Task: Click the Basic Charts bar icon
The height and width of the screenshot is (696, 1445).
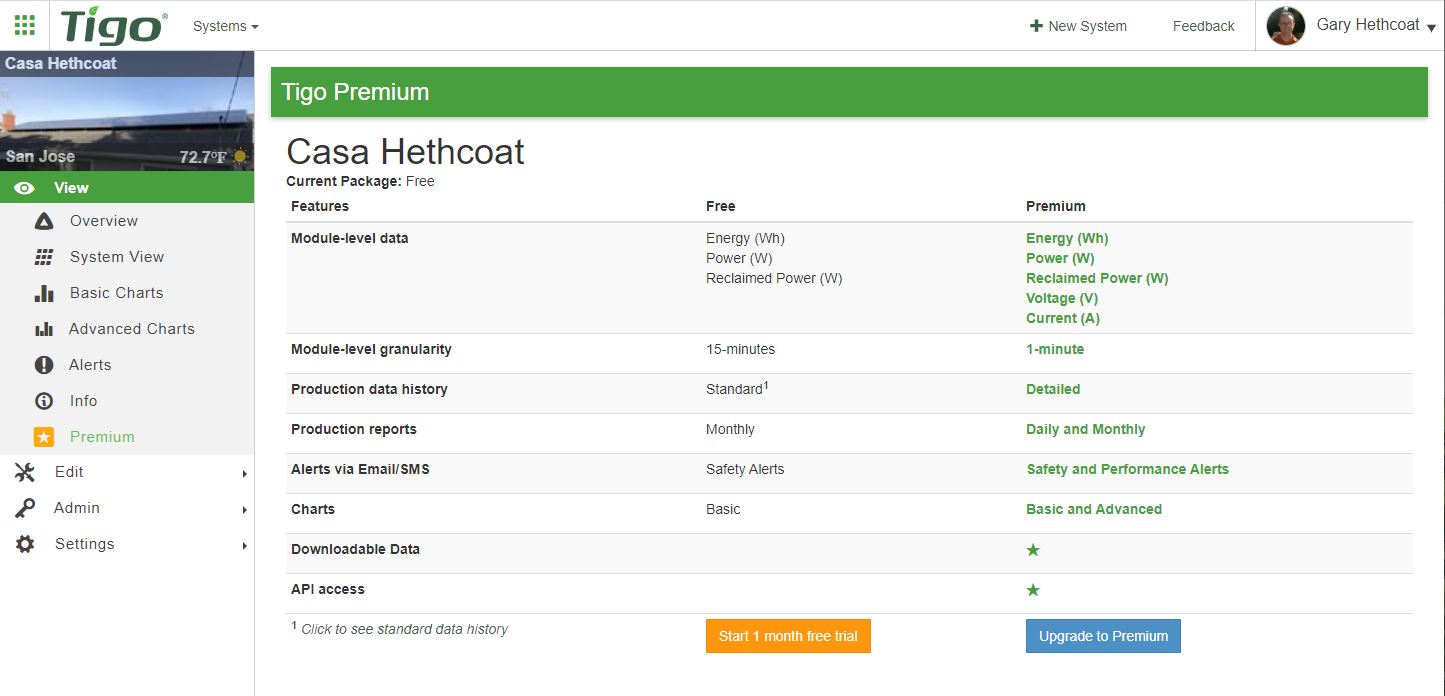Action: tap(44, 293)
